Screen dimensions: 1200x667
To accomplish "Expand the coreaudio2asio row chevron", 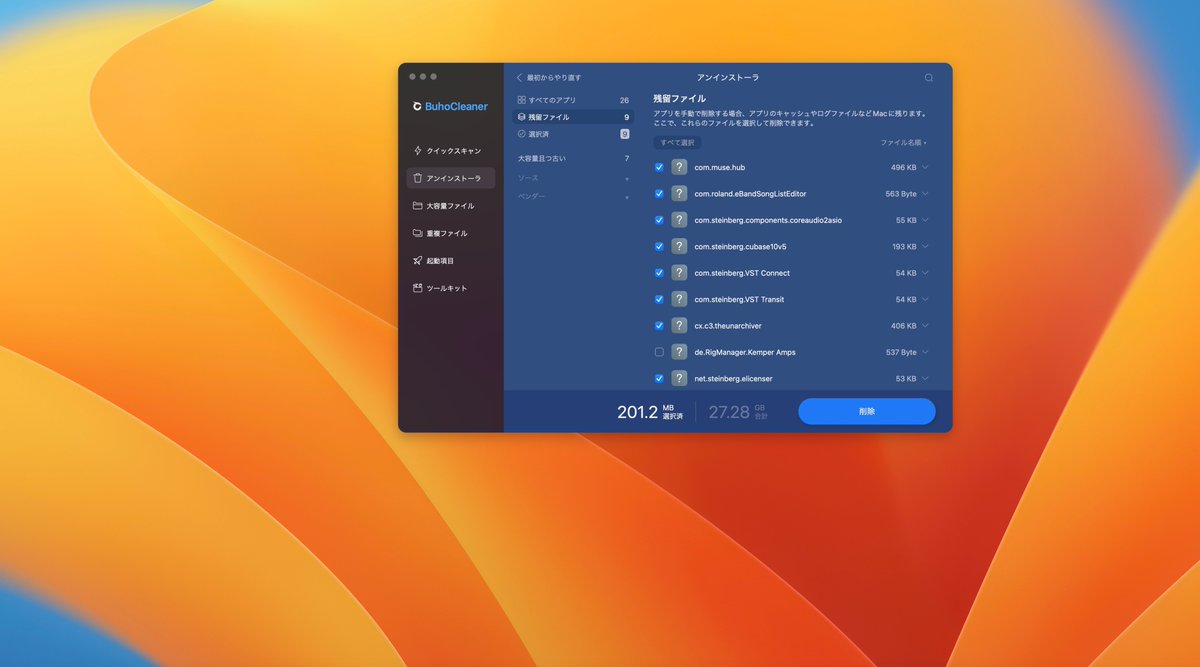I will pyautogui.click(x=926, y=220).
